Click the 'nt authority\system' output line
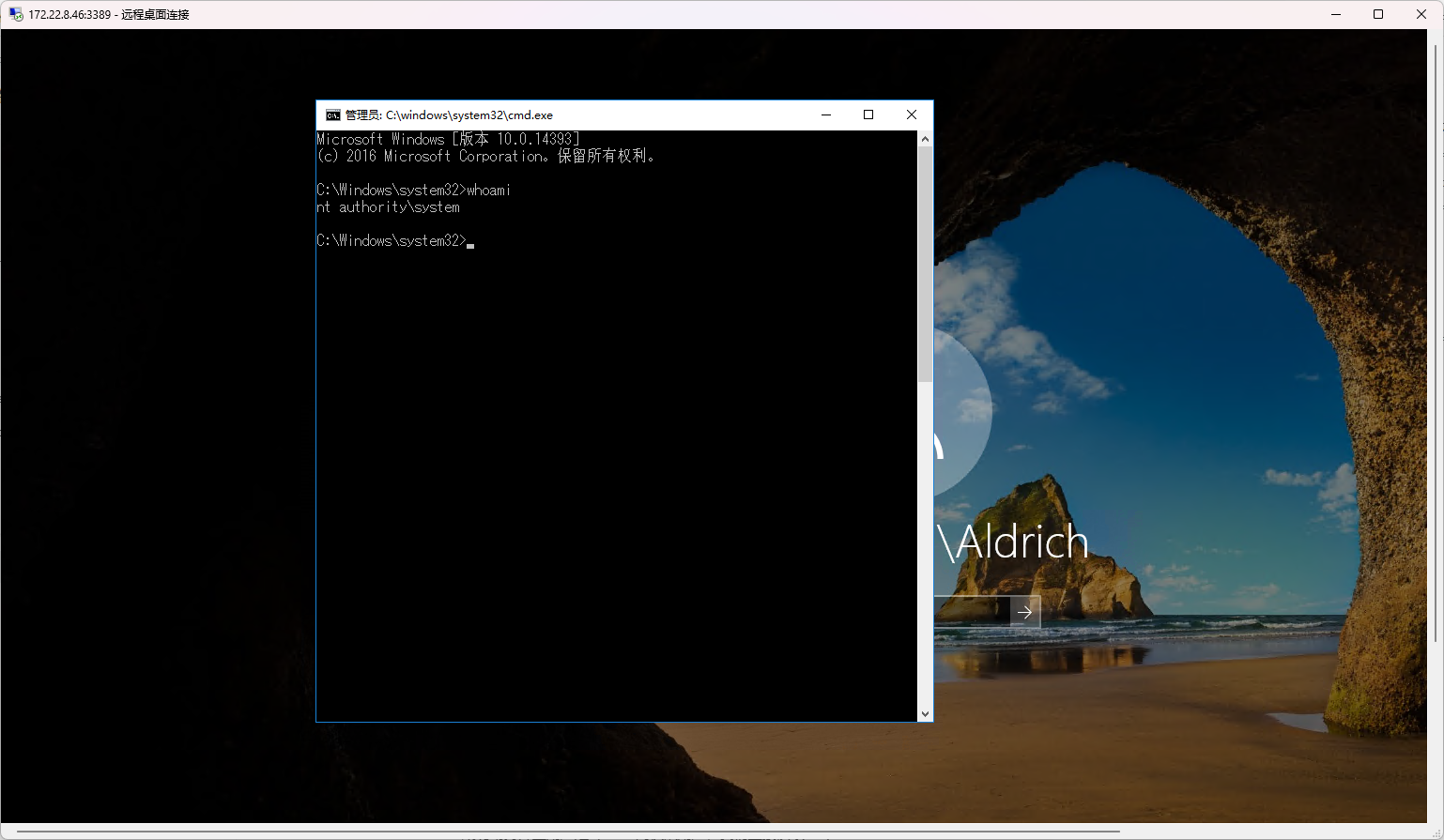 pyautogui.click(x=389, y=207)
